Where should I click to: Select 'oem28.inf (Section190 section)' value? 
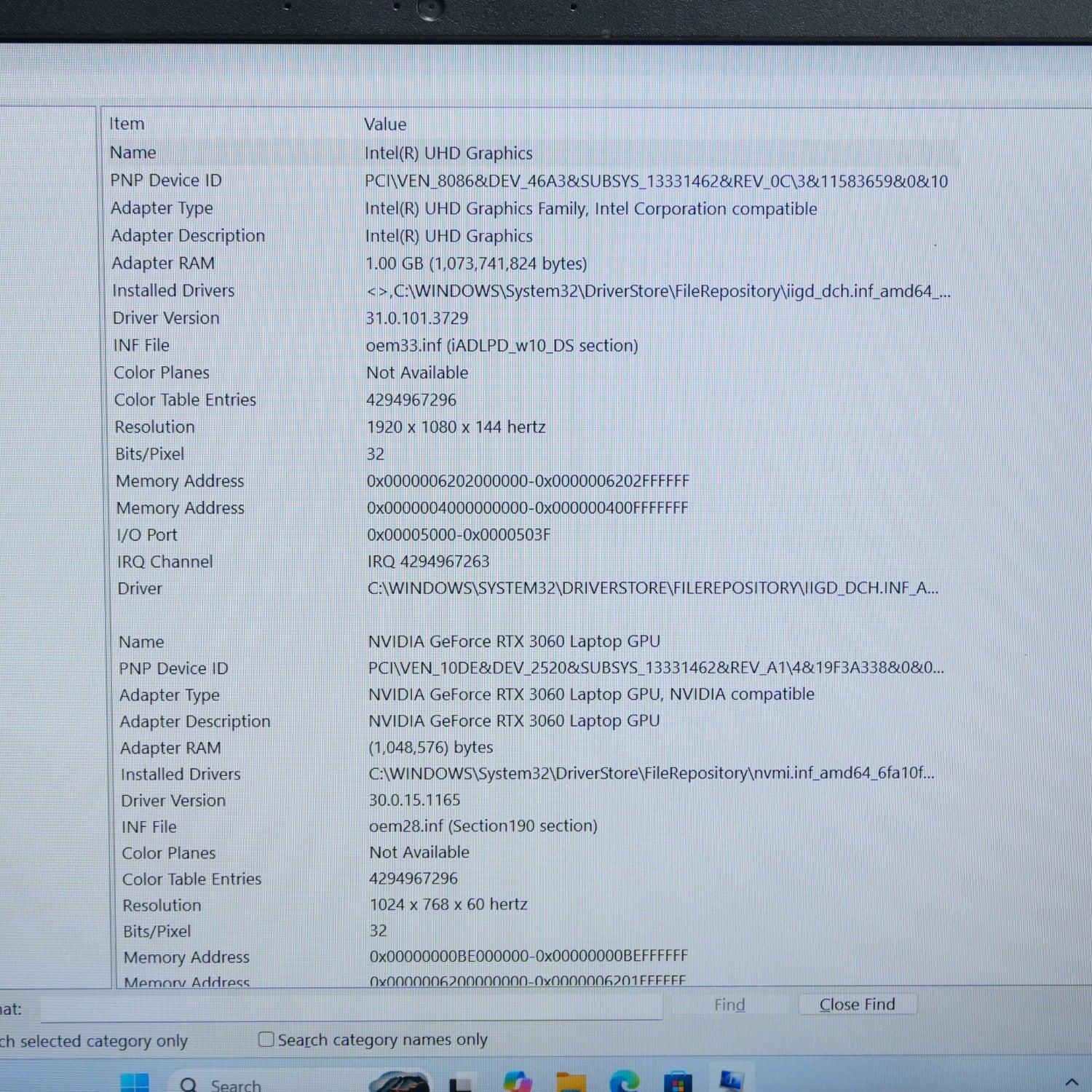tap(483, 826)
